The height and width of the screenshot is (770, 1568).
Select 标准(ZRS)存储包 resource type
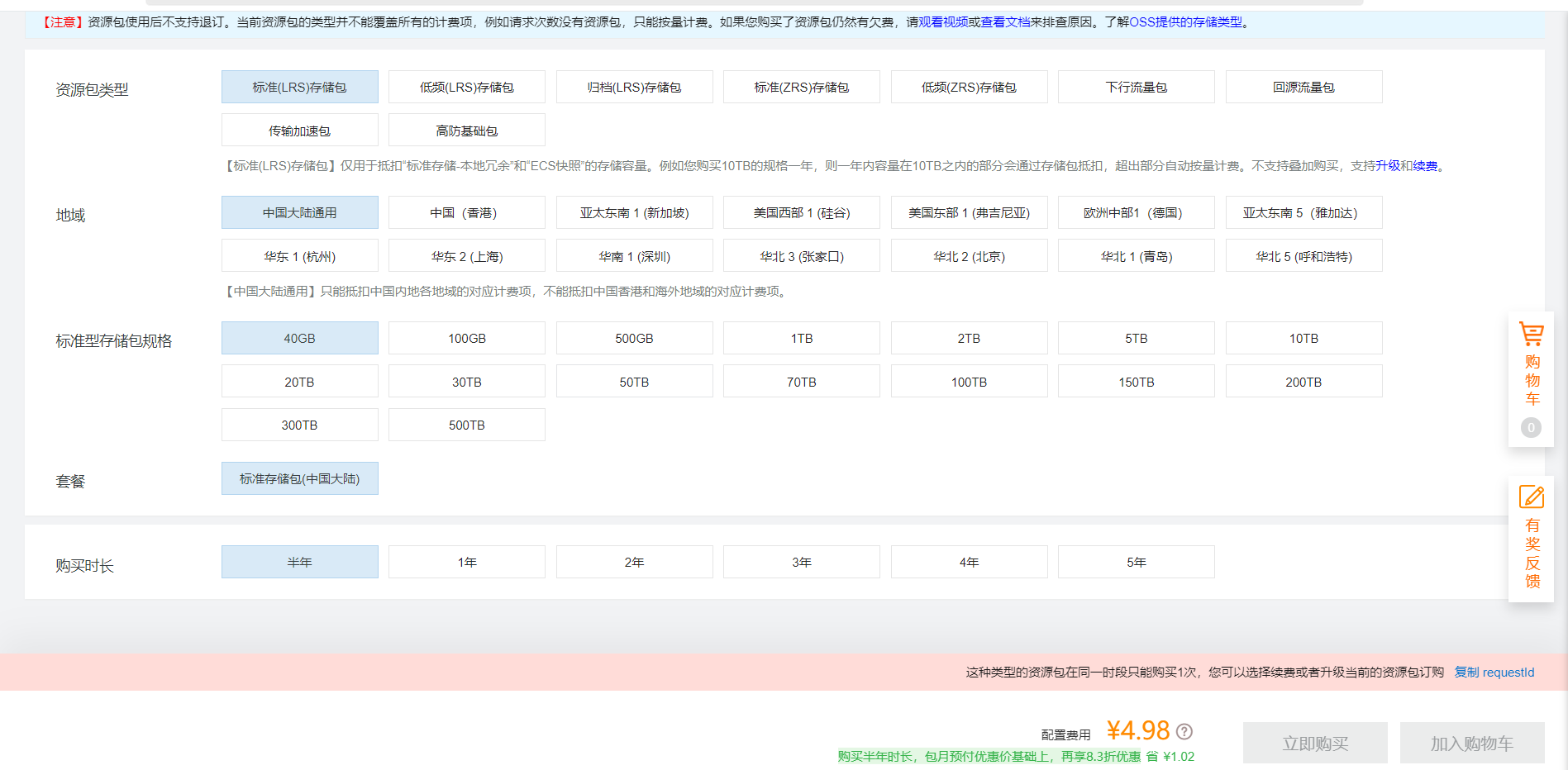click(801, 87)
